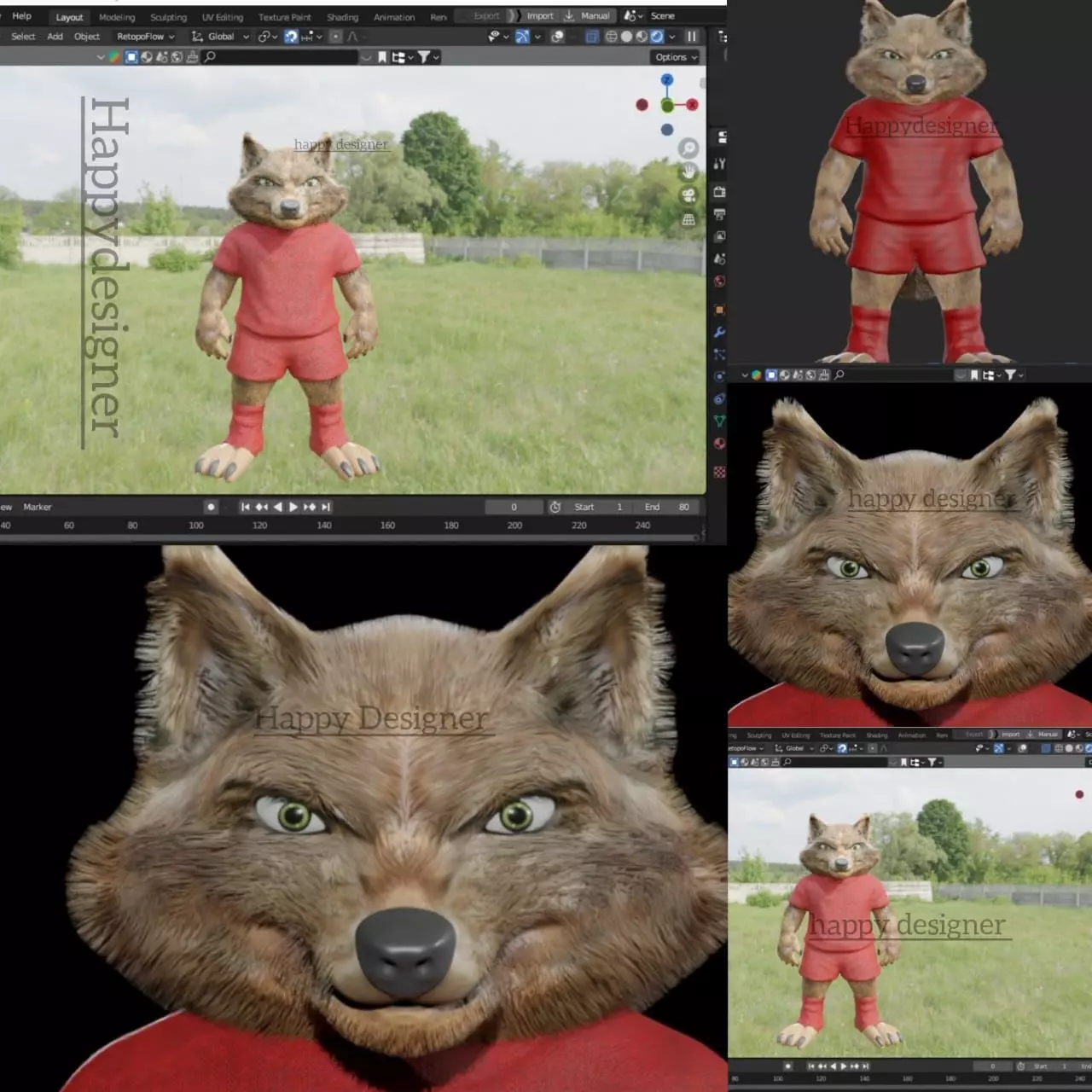Click the clock icon beside Start frame
The height and width of the screenshot is (1092, 1092).
pyautogui.click(x=555, y=507)
